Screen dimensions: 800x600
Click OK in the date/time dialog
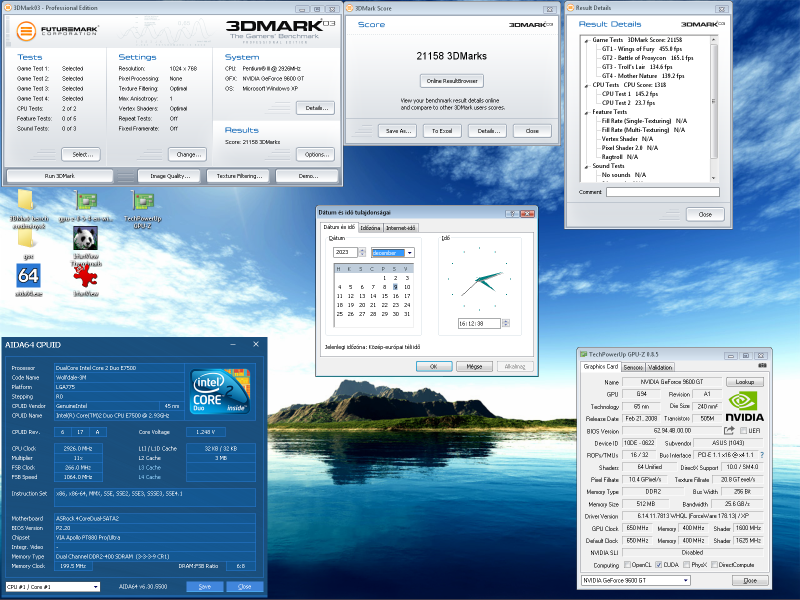pos(434,366)
